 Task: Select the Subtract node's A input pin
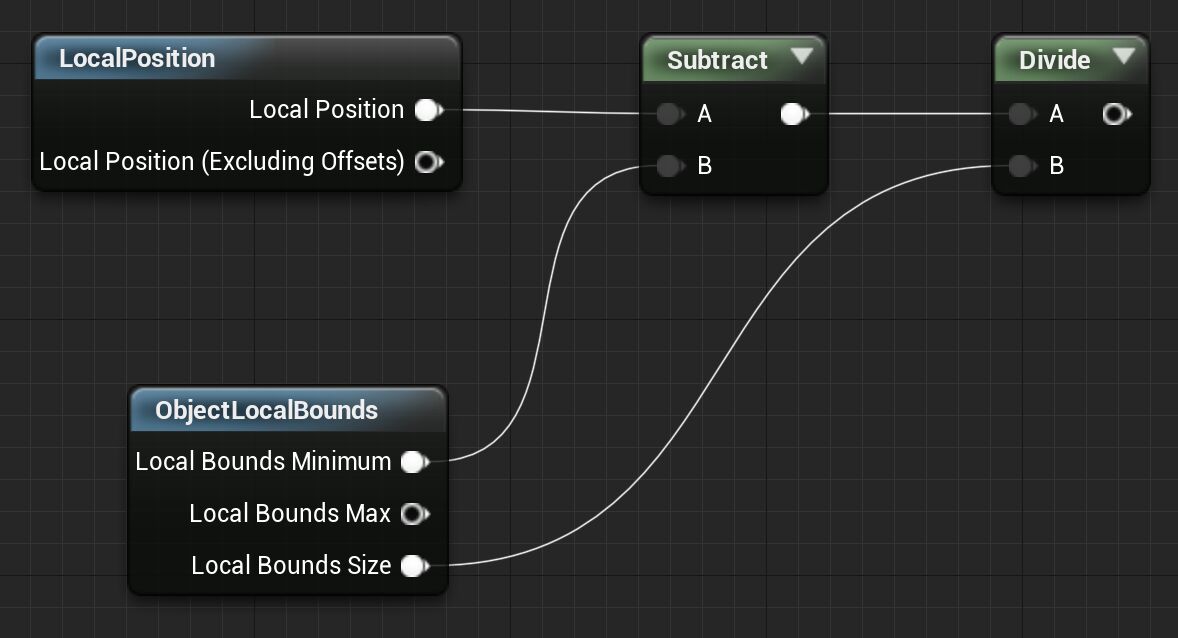[670, 114]
